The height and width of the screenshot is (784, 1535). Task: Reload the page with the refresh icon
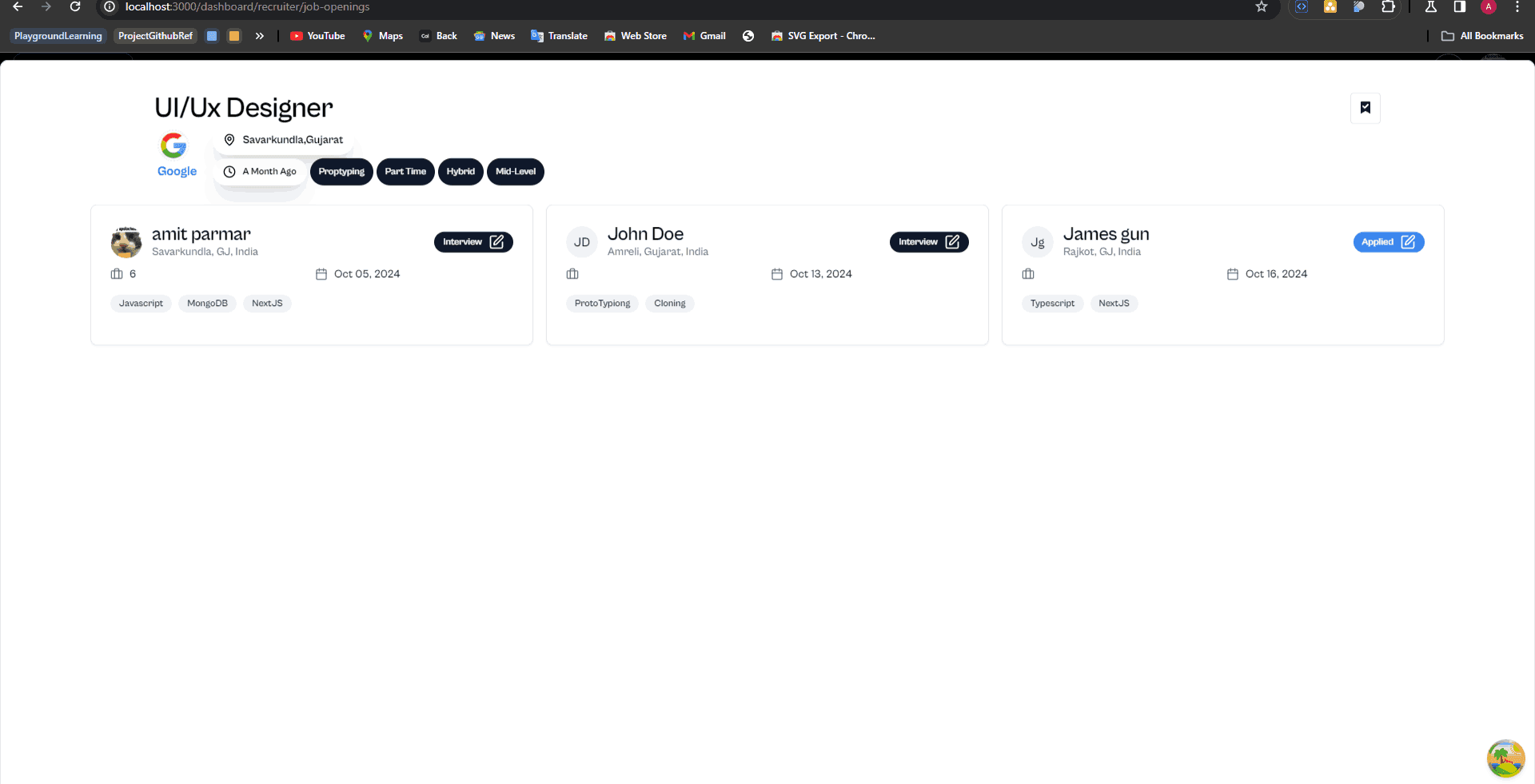point(75,7)
